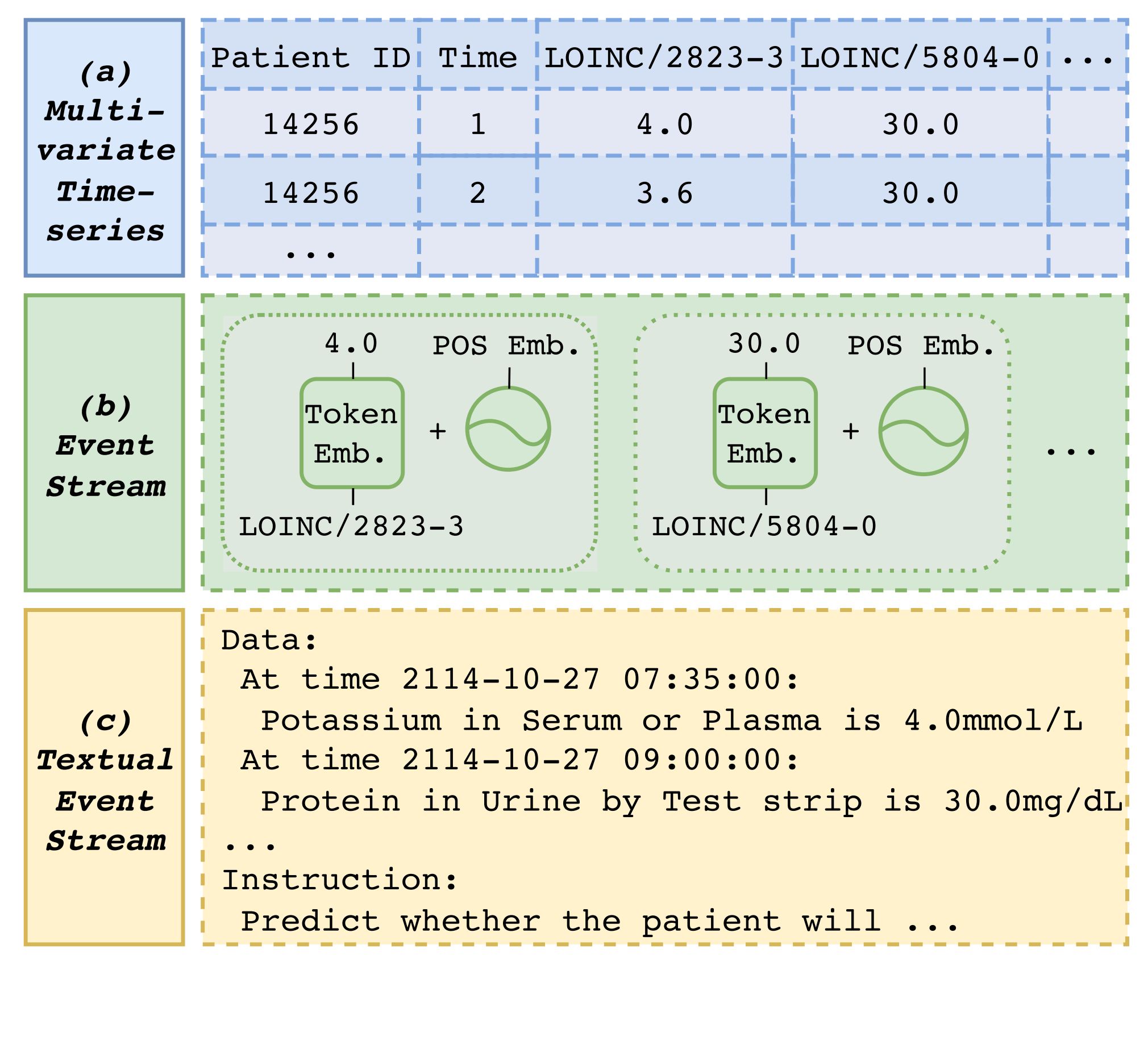Select the Multi-variate Time-series label box
The width and height of the screenshot is (1148, 1041).
tap(105, 148)
